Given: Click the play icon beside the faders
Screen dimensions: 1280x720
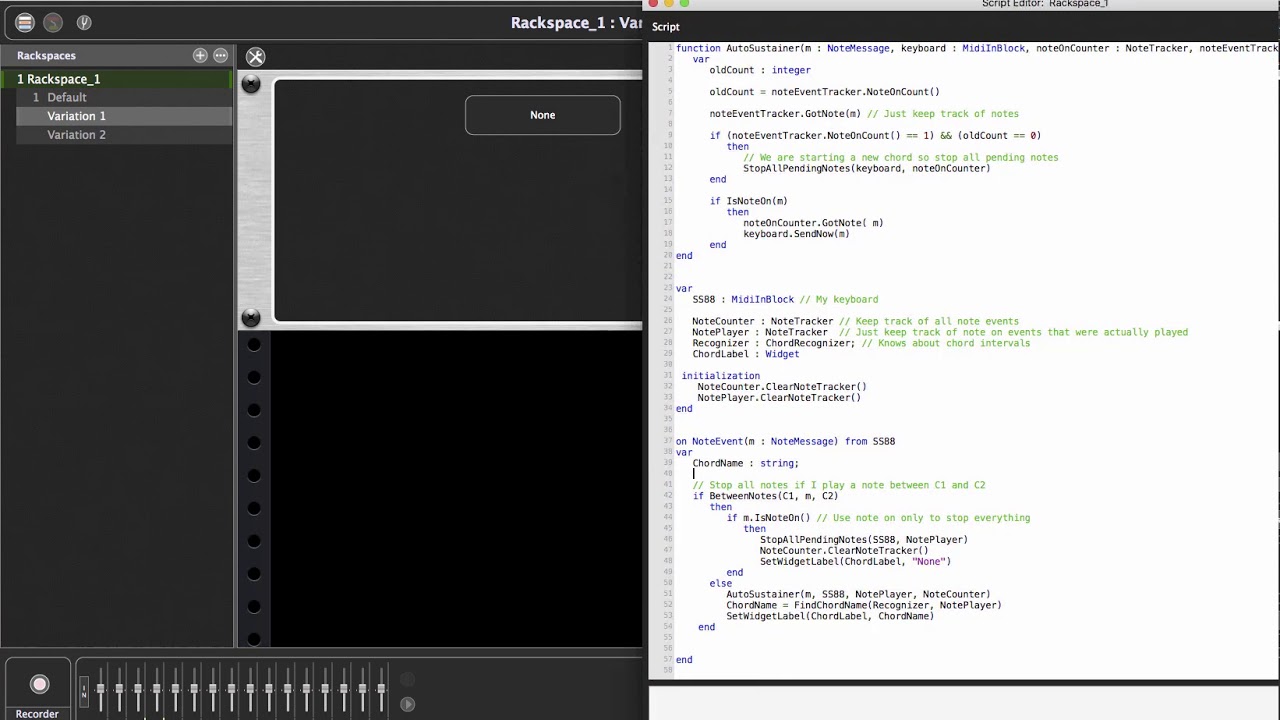Looking at the screenshot, I should (407, 704).
